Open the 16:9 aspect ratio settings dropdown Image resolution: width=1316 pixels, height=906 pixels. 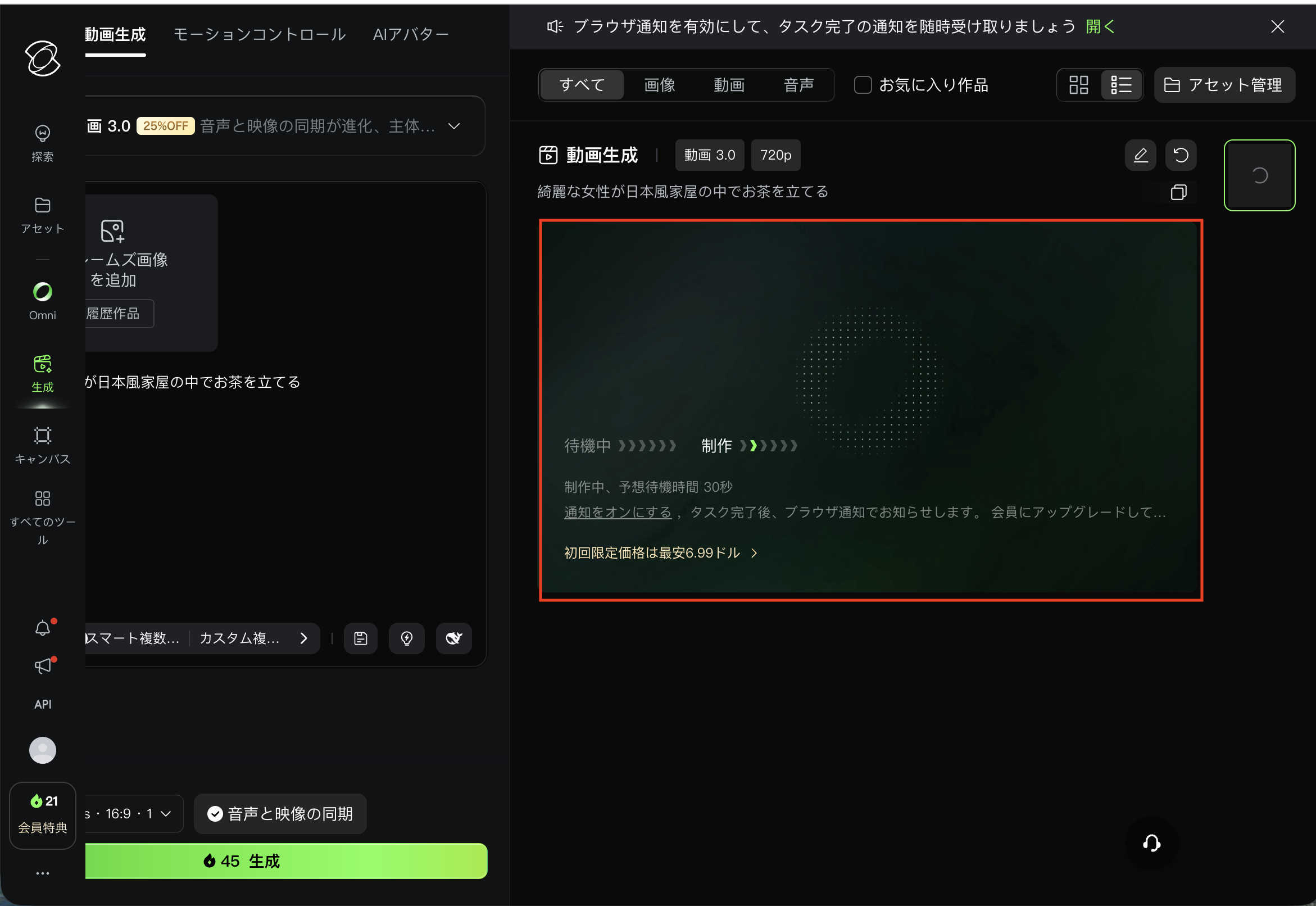131,813
